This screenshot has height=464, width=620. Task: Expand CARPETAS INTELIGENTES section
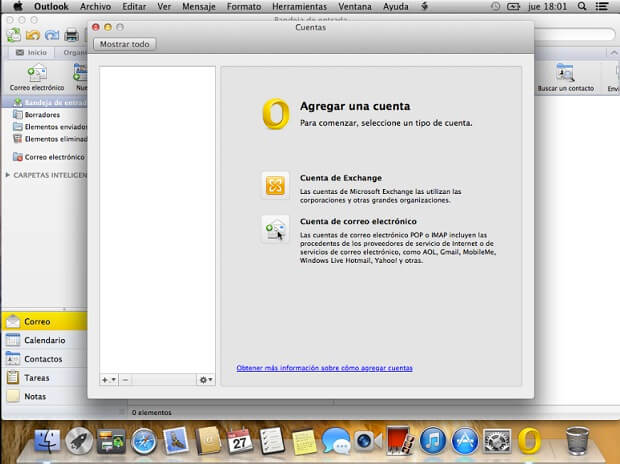pos(8,175)
